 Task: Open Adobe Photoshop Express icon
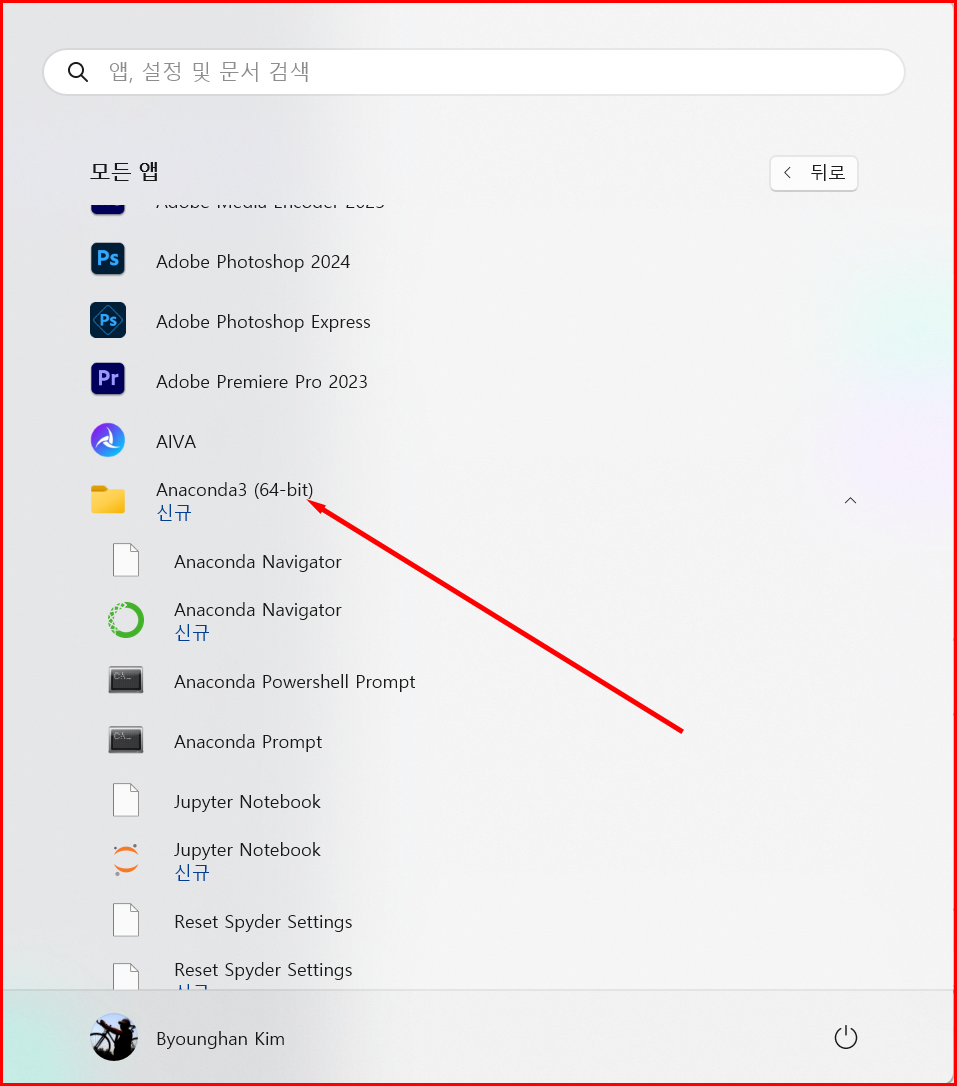pos(108,320)
